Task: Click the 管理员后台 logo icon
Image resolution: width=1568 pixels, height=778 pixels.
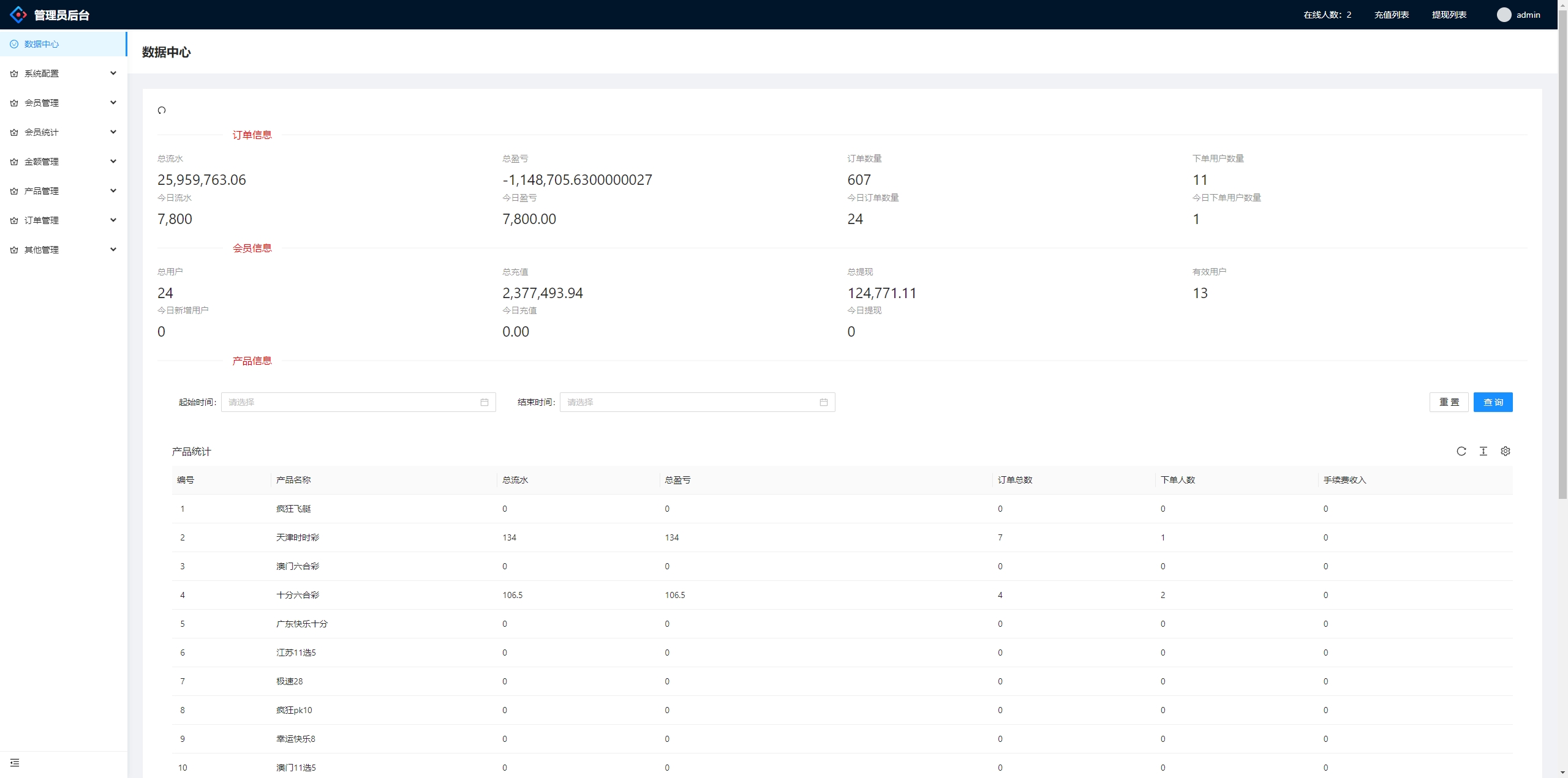Action: 18,15
